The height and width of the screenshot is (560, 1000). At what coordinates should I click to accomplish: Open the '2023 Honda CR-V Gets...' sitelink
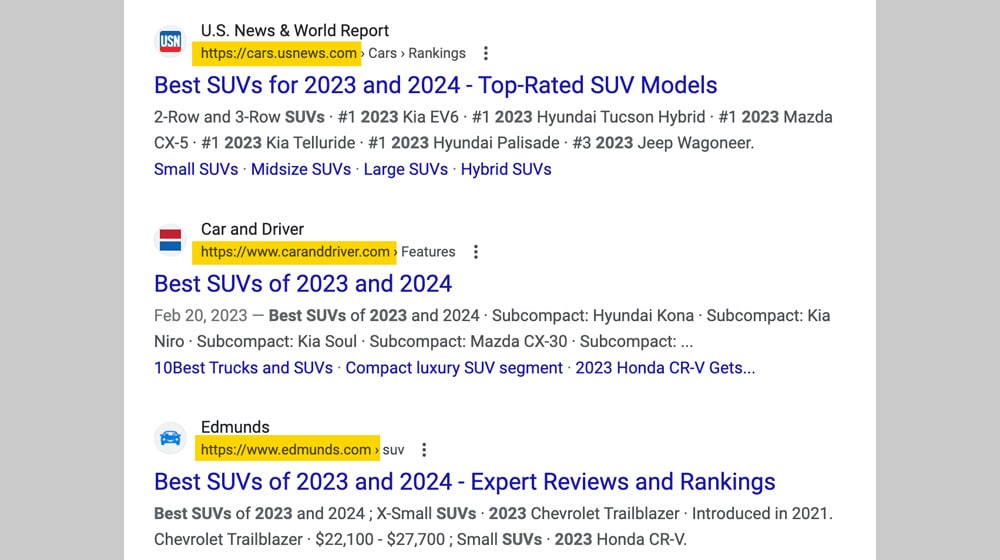tap(665, 368)
